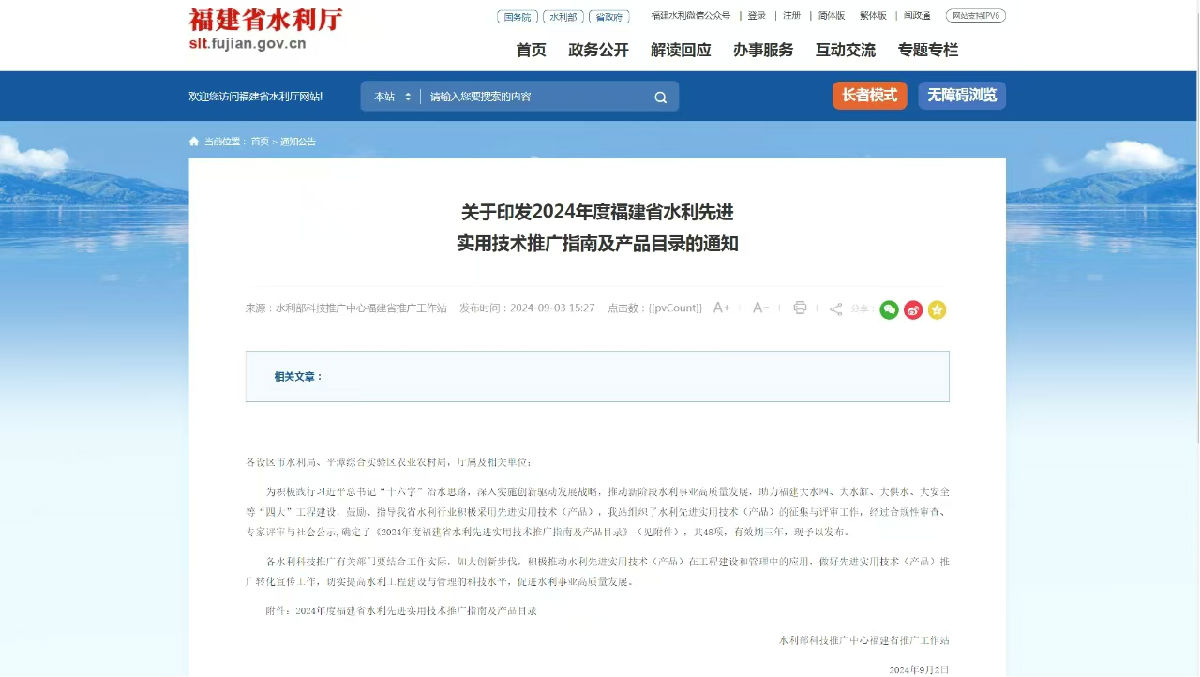Select 互动交流 in main navigation
This screenshot has height=677, width=1200.
[x=845, y=50]
